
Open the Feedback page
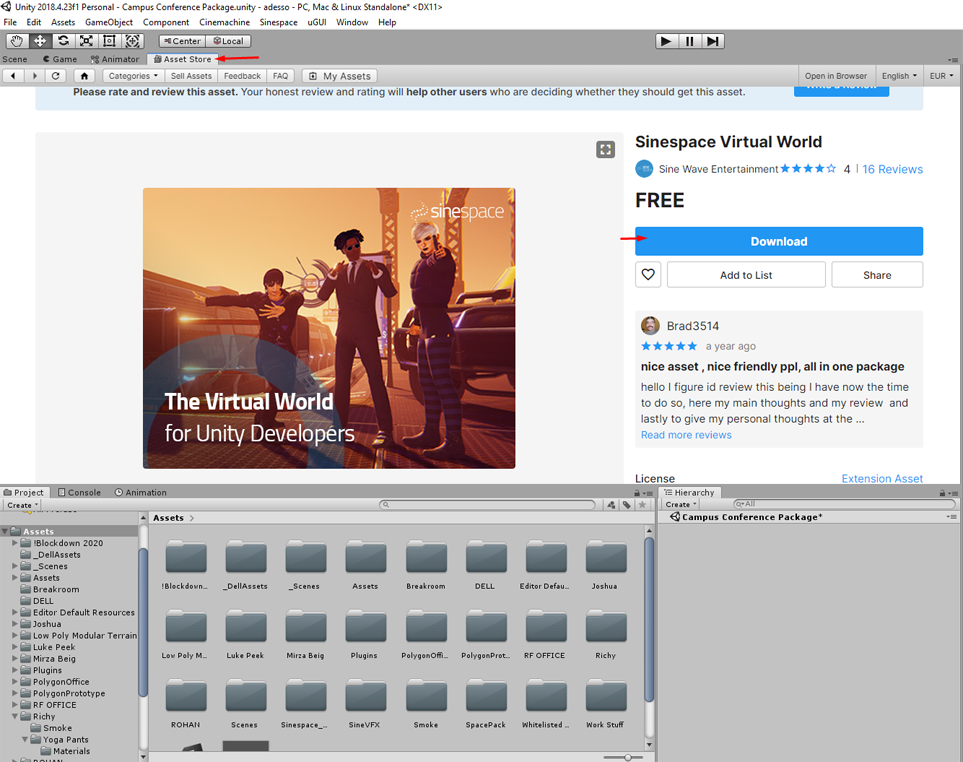[242, 76]
